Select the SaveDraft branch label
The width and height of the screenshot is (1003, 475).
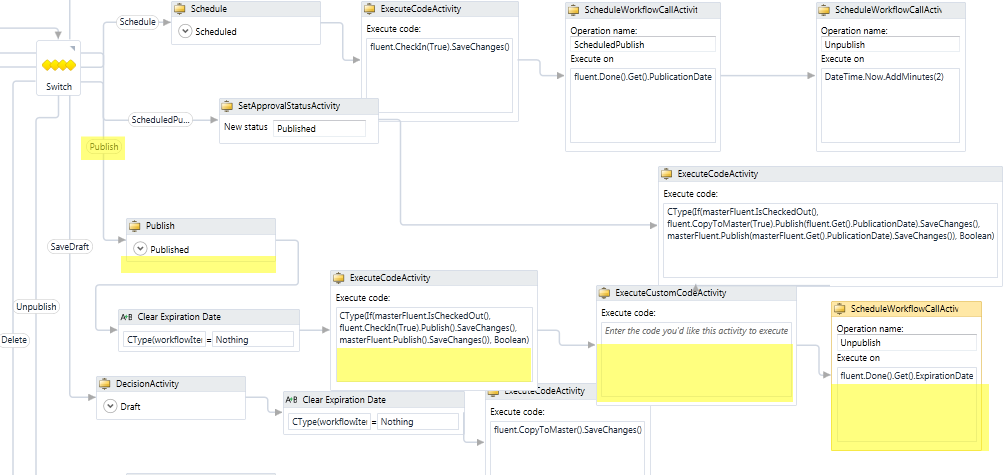(x=70, y=246)
